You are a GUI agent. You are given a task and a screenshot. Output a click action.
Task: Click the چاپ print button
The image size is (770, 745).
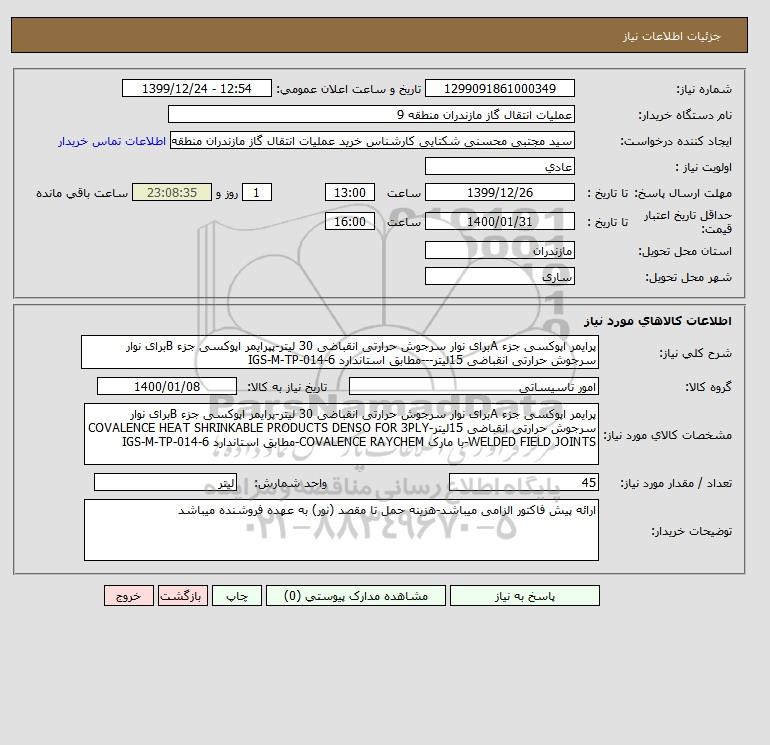[237, 596]
